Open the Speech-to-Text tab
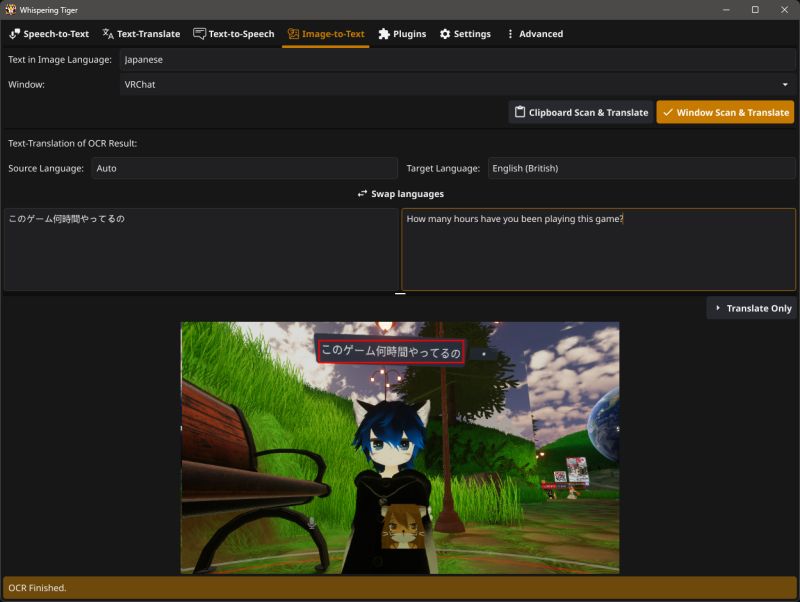Screen dimensions: 800x602 (49, 34)
